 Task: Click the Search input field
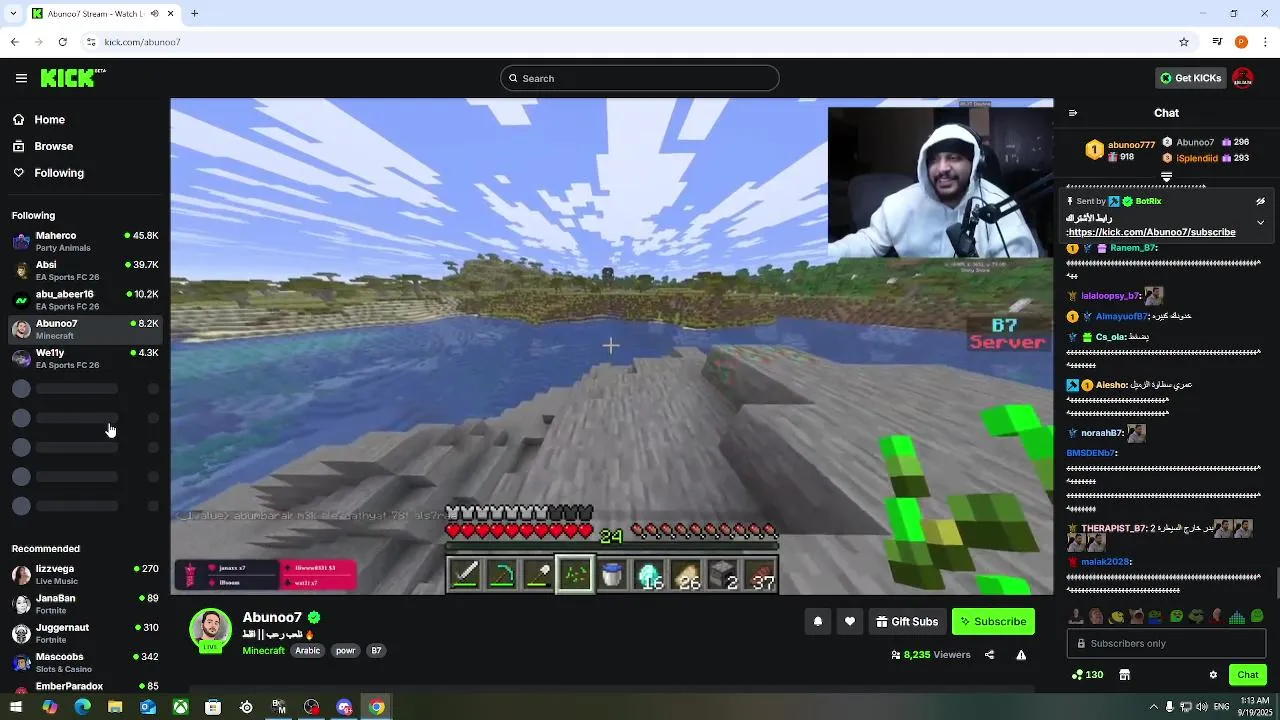[x=640, y=78]
